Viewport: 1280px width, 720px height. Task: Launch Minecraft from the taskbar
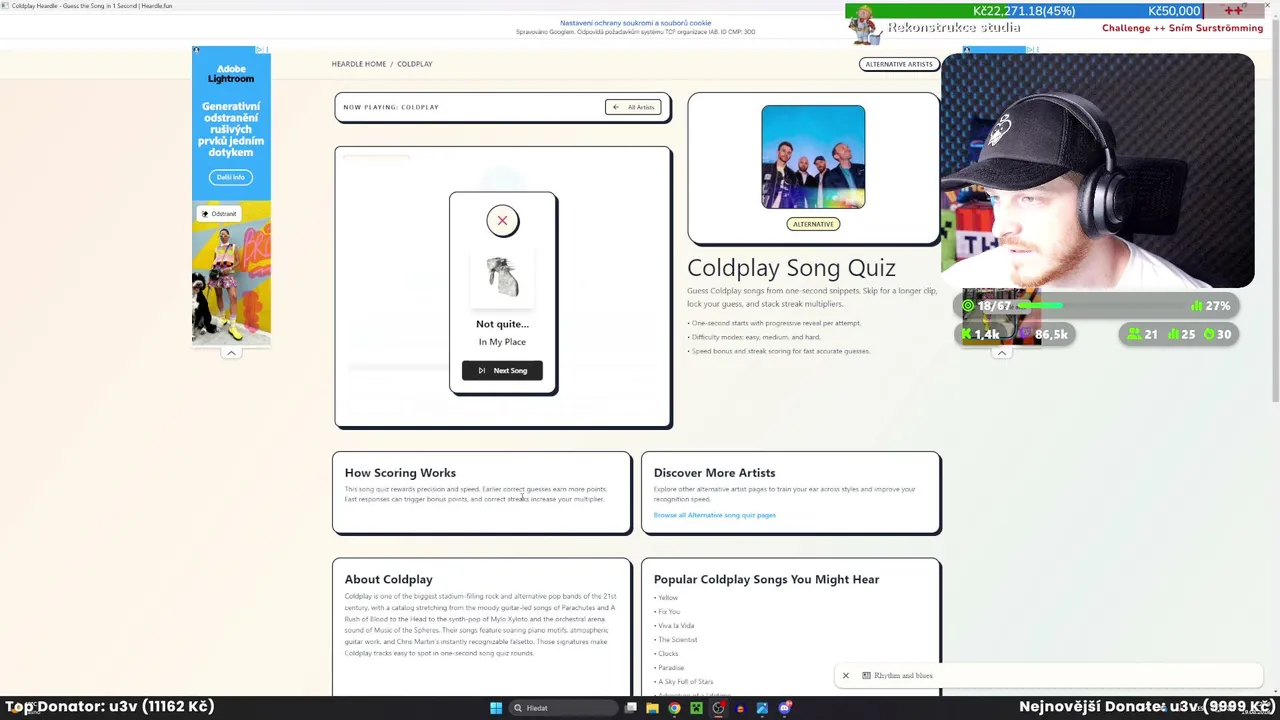696,708
